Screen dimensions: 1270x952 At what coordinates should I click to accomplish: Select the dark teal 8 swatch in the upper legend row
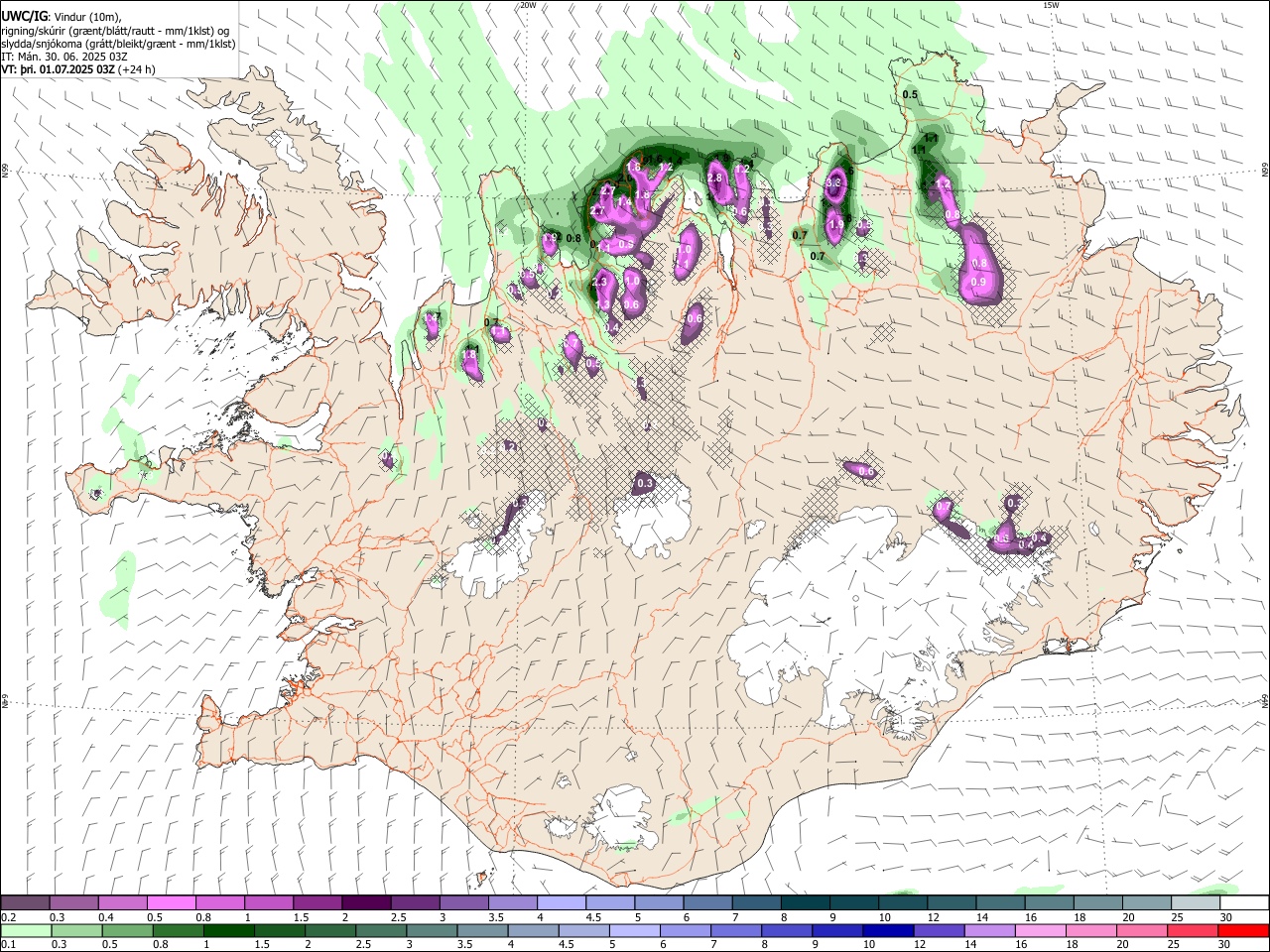pyautogui.click(x=807, y=903)
